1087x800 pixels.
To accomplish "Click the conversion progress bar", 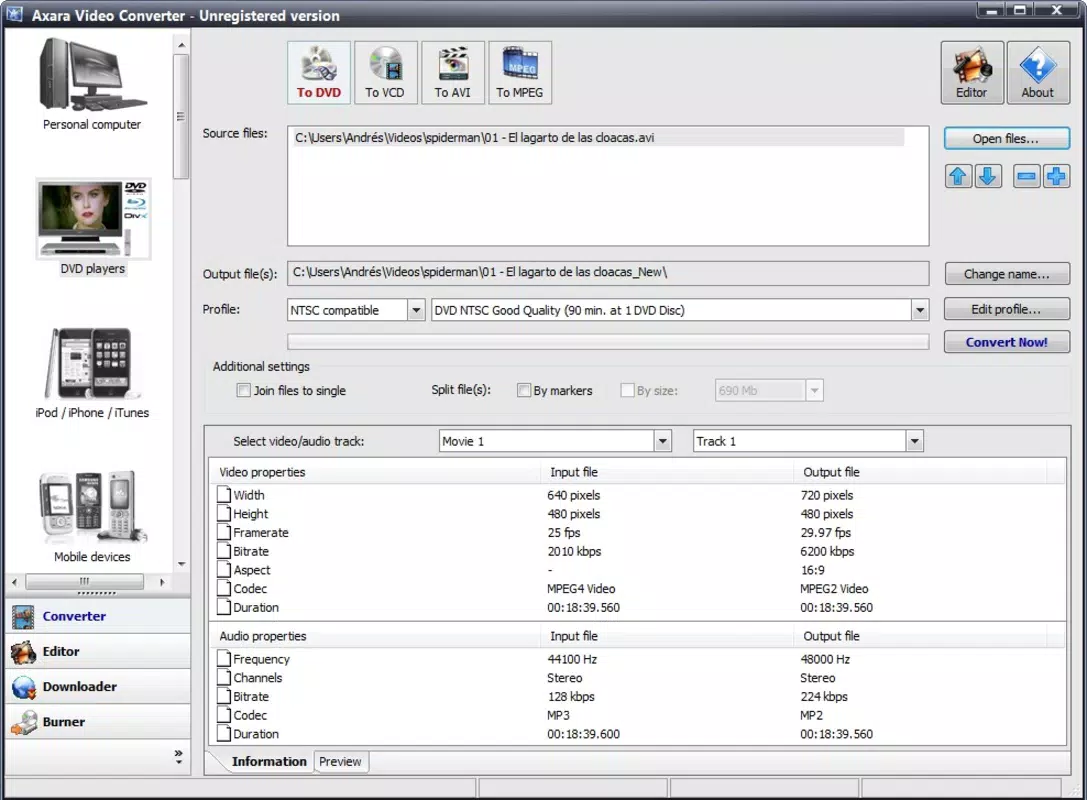I will pos(608,342).
